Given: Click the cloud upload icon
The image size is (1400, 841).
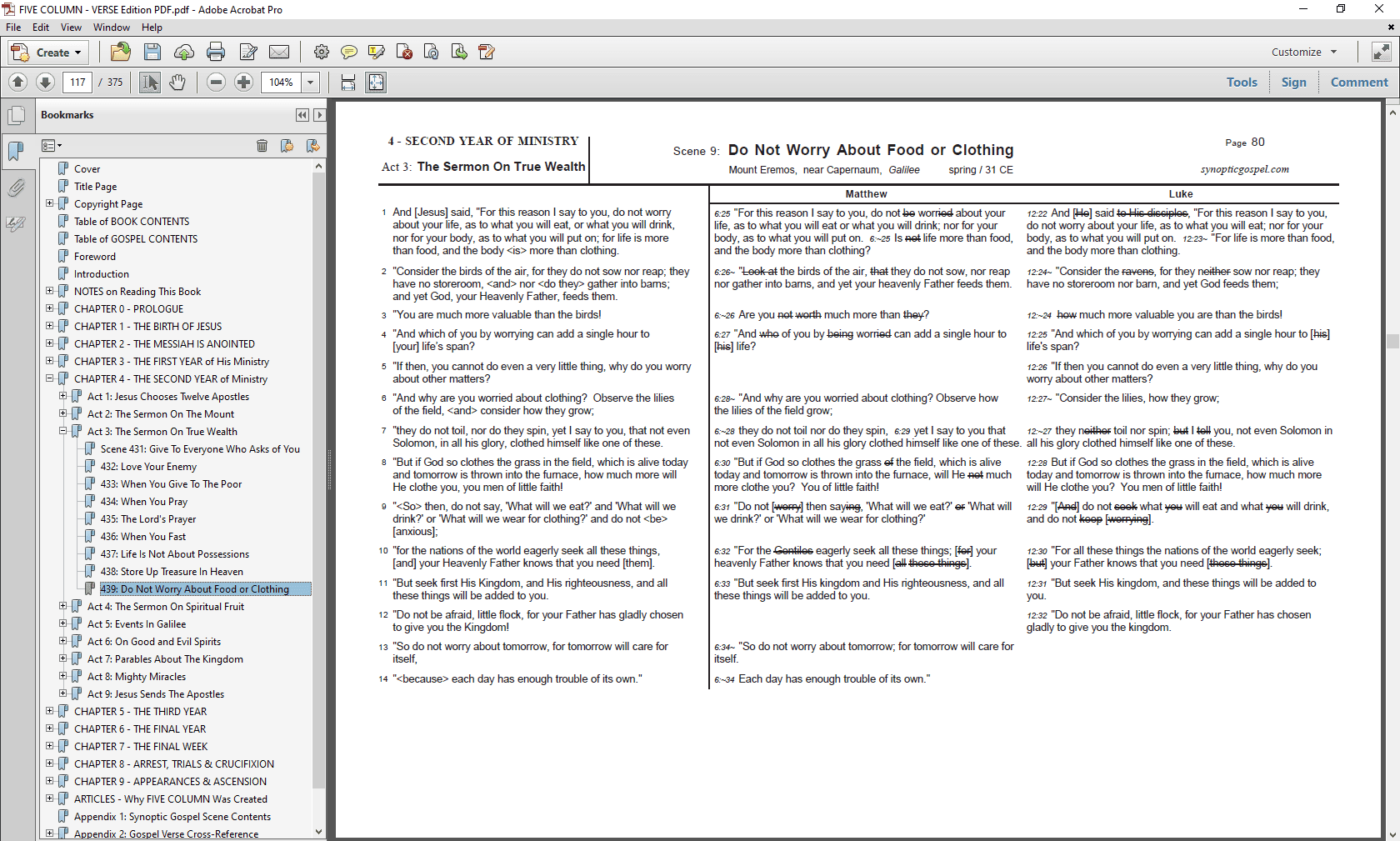Looking at the screenshot, I should [x=184, y=52].
